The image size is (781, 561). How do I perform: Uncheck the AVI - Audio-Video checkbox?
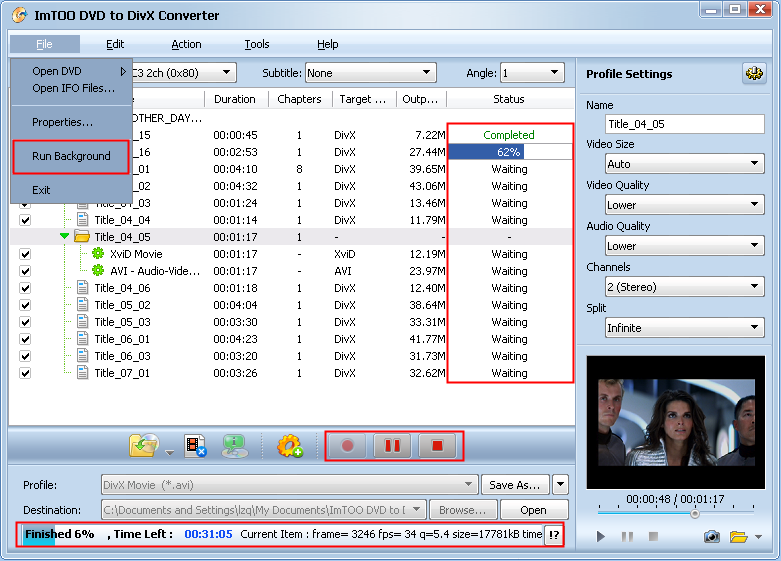25,271
